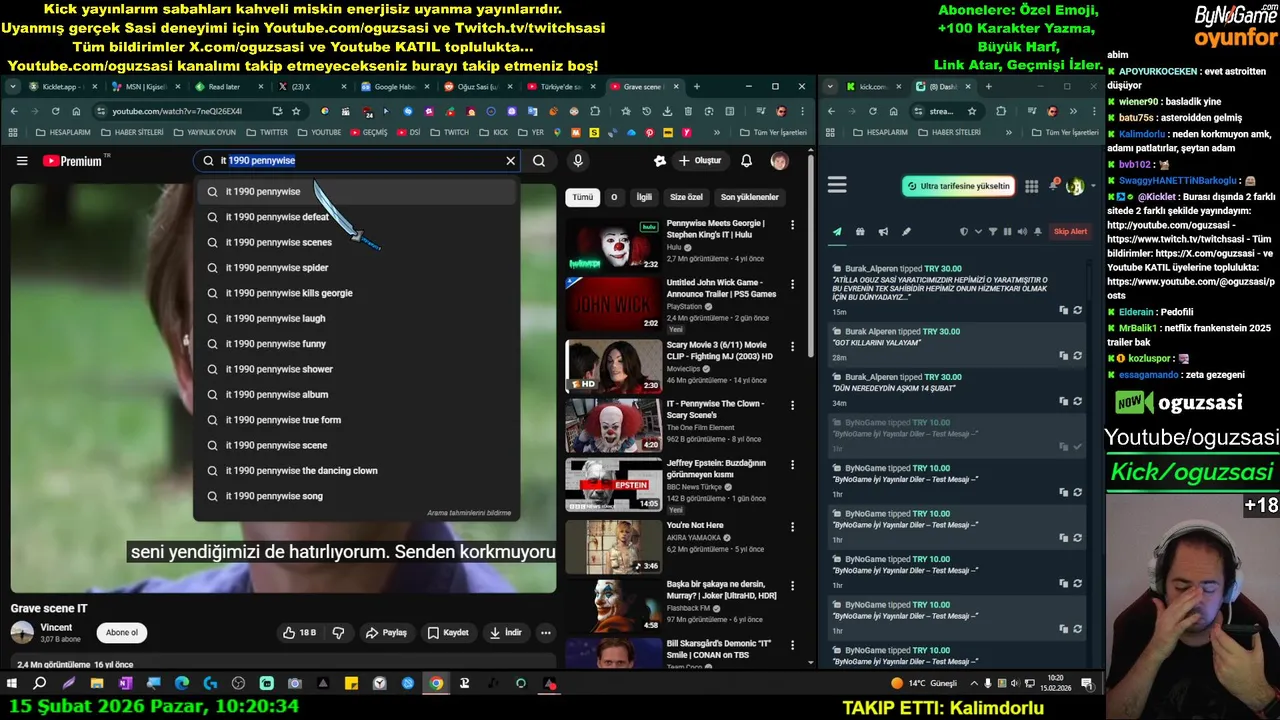Open options menu for Scary Movie 3 clip

[x=792, y=346]
